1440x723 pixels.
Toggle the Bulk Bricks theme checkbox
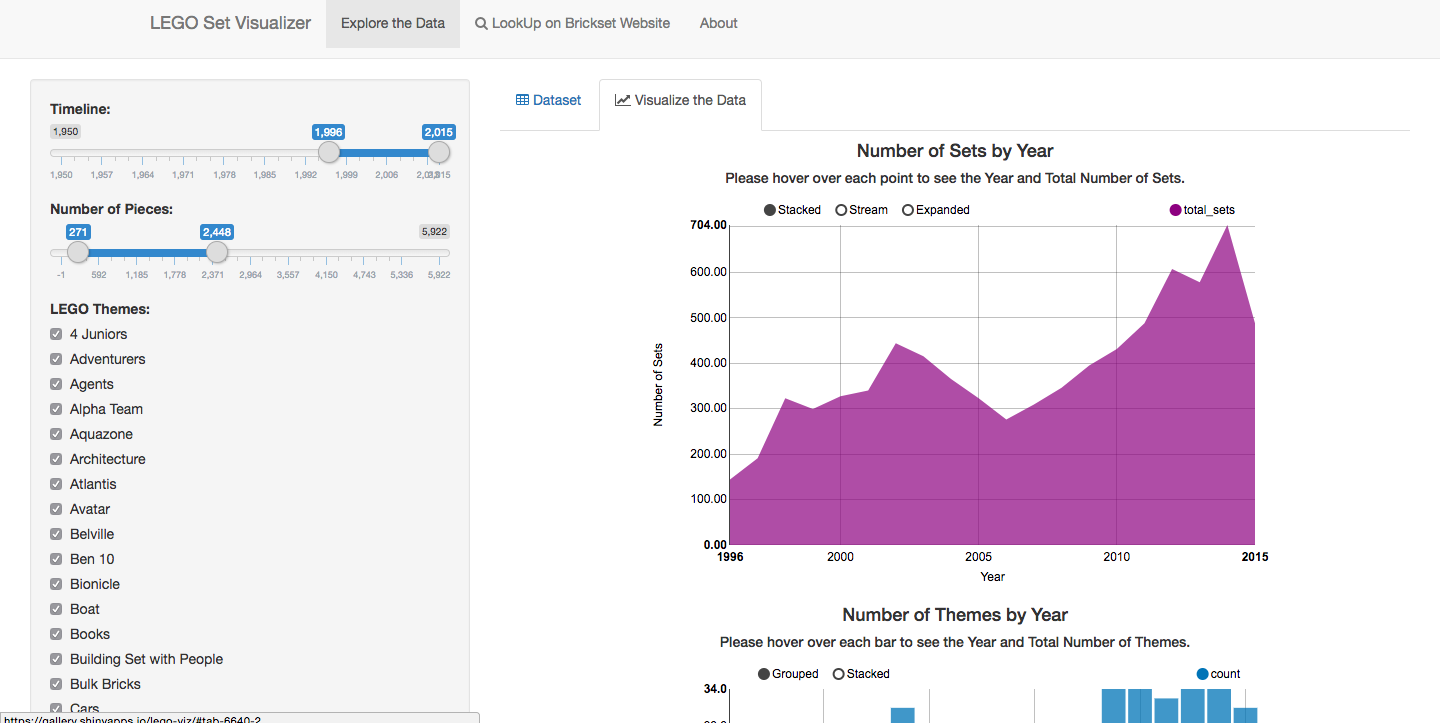pos(56,684)
